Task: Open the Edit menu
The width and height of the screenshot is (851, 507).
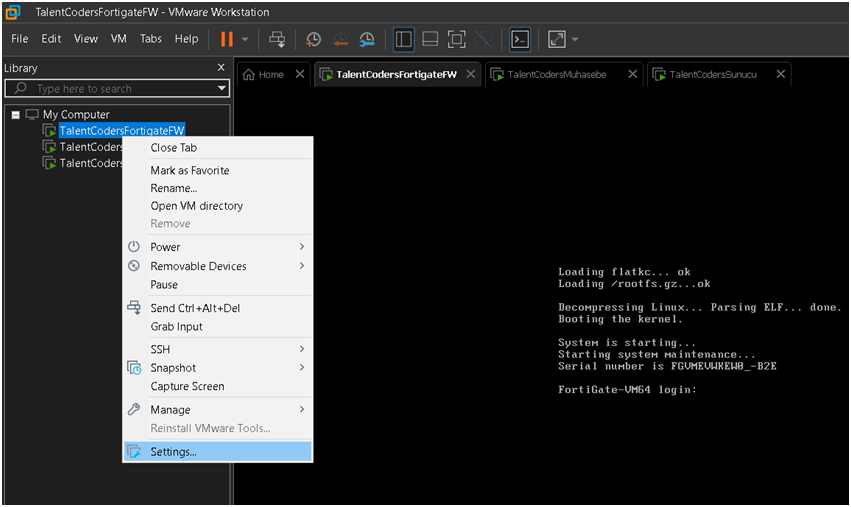Action: (x=51, y=39)
